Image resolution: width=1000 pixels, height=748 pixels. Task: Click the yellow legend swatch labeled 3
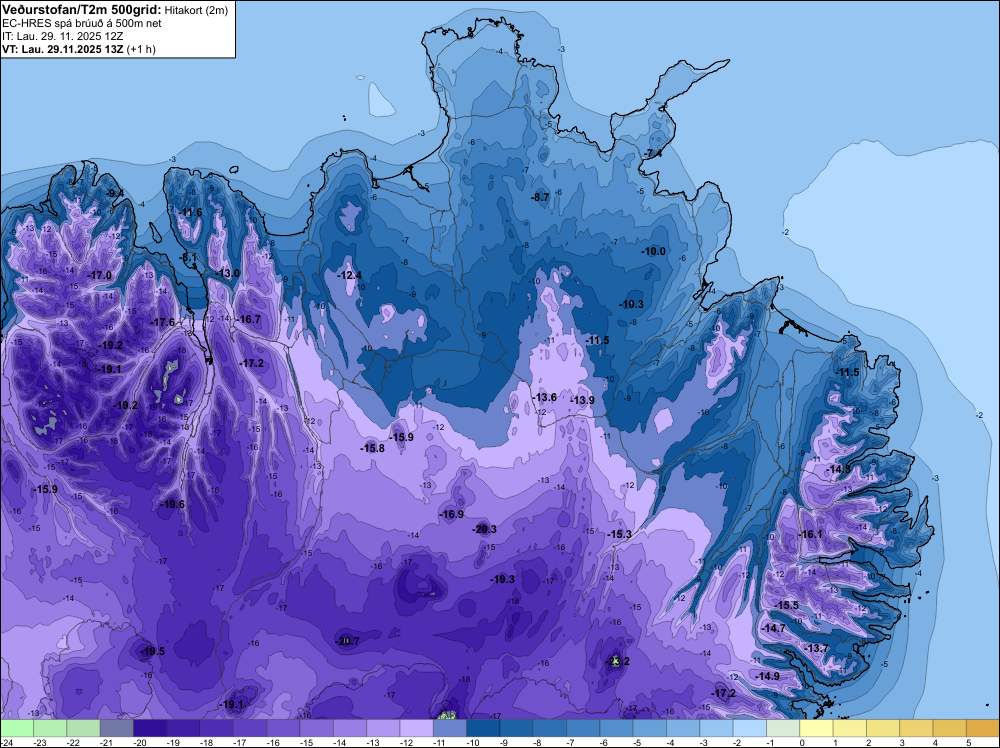[x=916, y=728]
